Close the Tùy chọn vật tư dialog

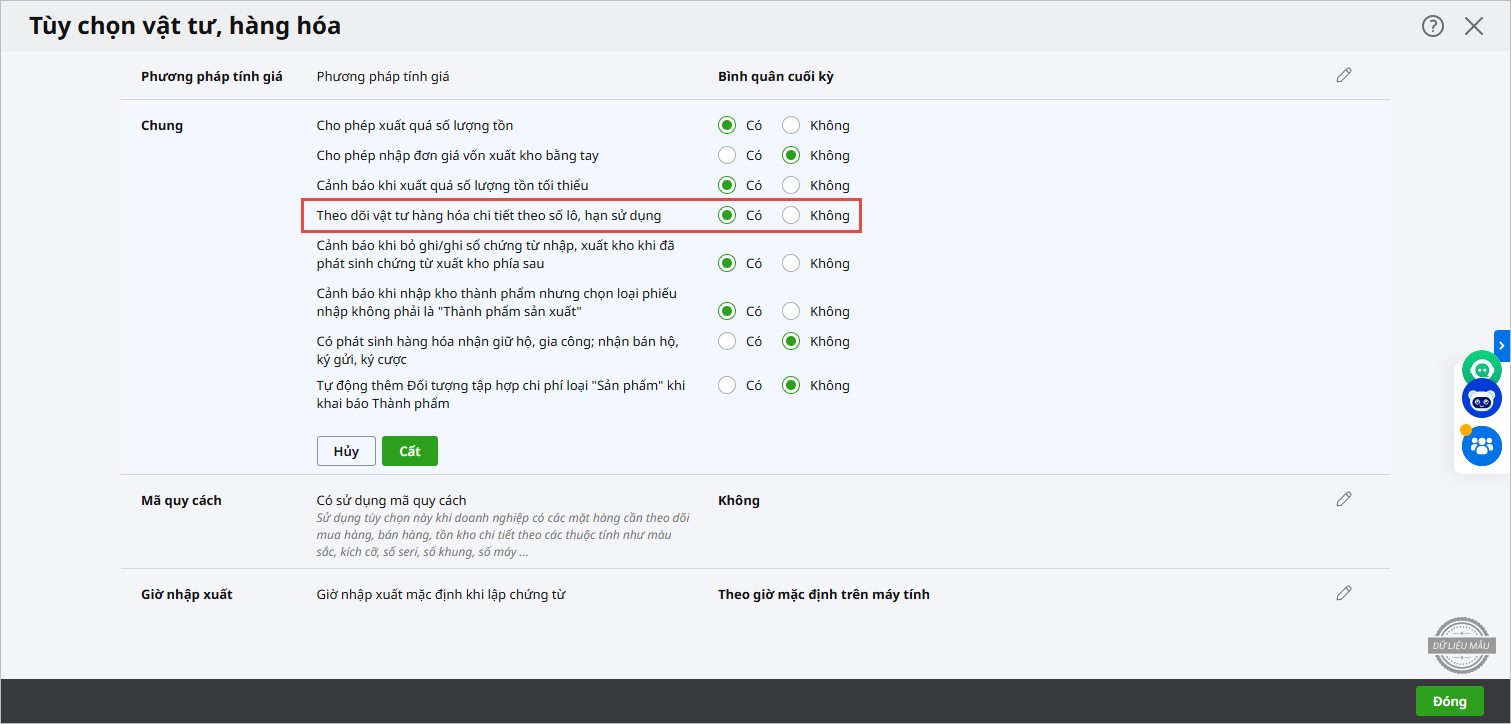pyautogui.click(x=1473, y=27)
